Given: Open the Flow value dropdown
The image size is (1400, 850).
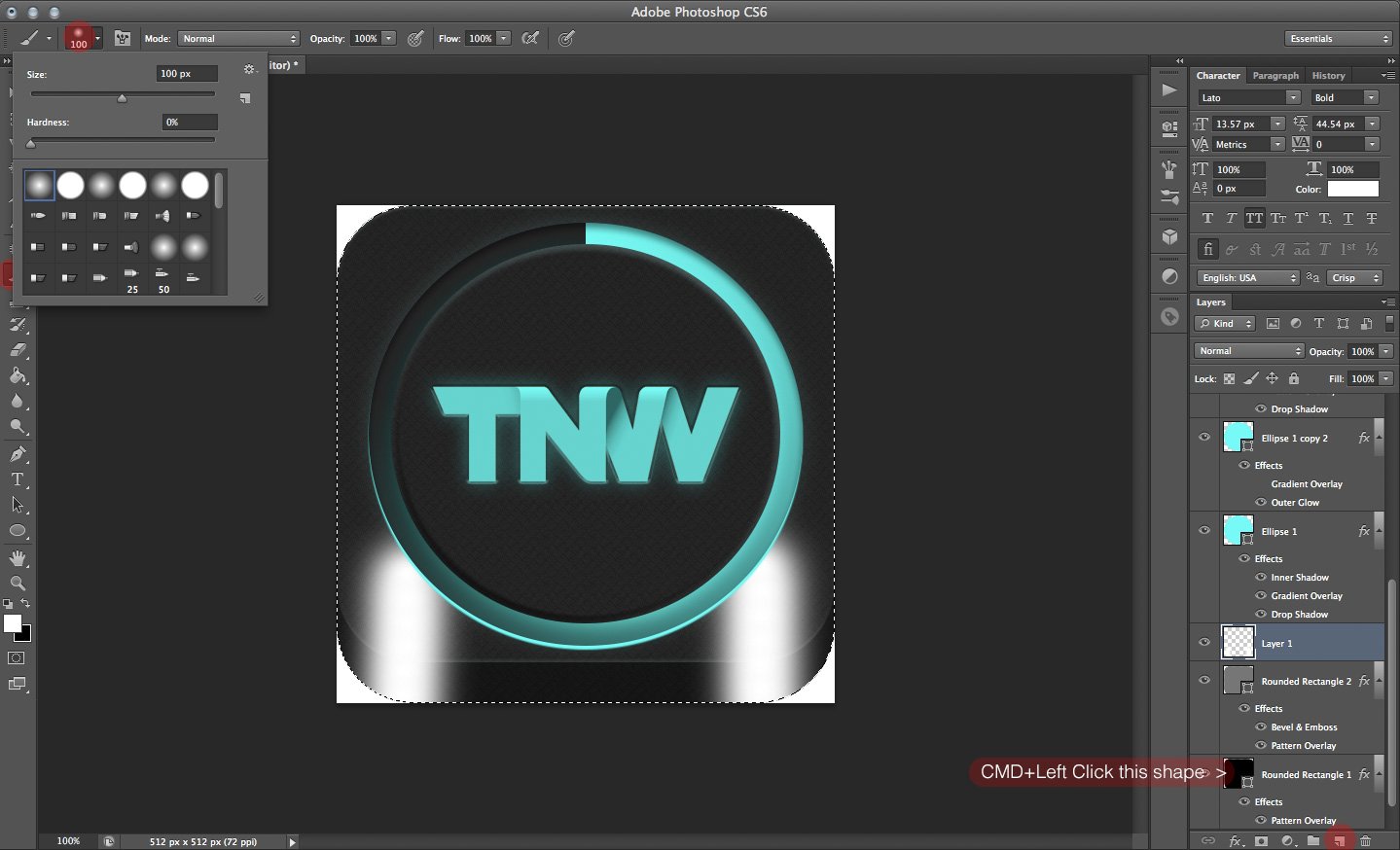Looking at the screenshot, I should tap(504, 39).
